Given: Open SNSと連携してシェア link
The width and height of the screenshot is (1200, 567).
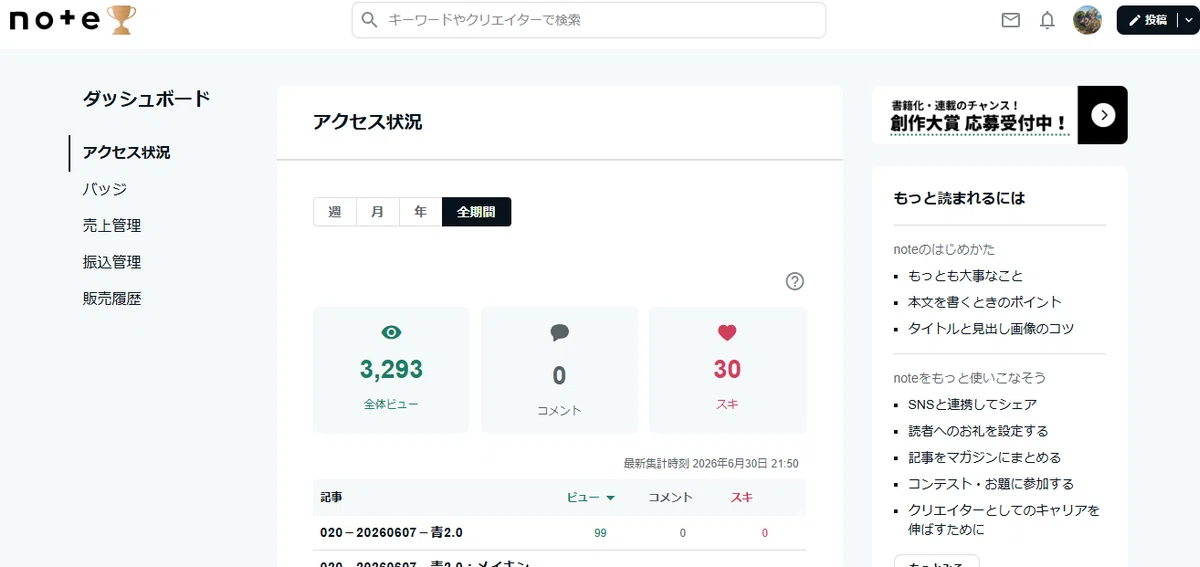Looking at the screenshot, I should click(972, 405).
